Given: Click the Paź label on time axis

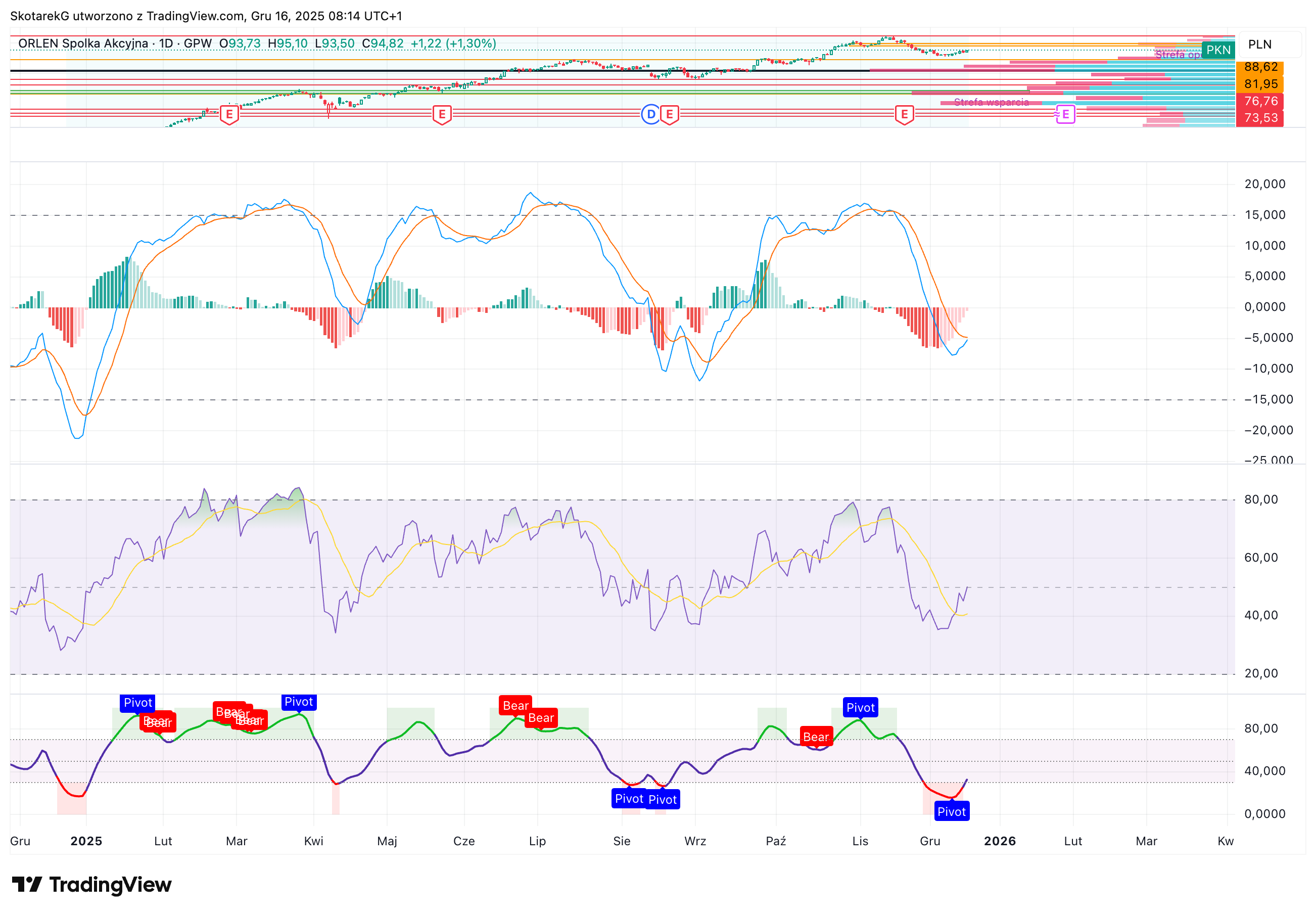Looking at the screenshot, I should [775, 841].
